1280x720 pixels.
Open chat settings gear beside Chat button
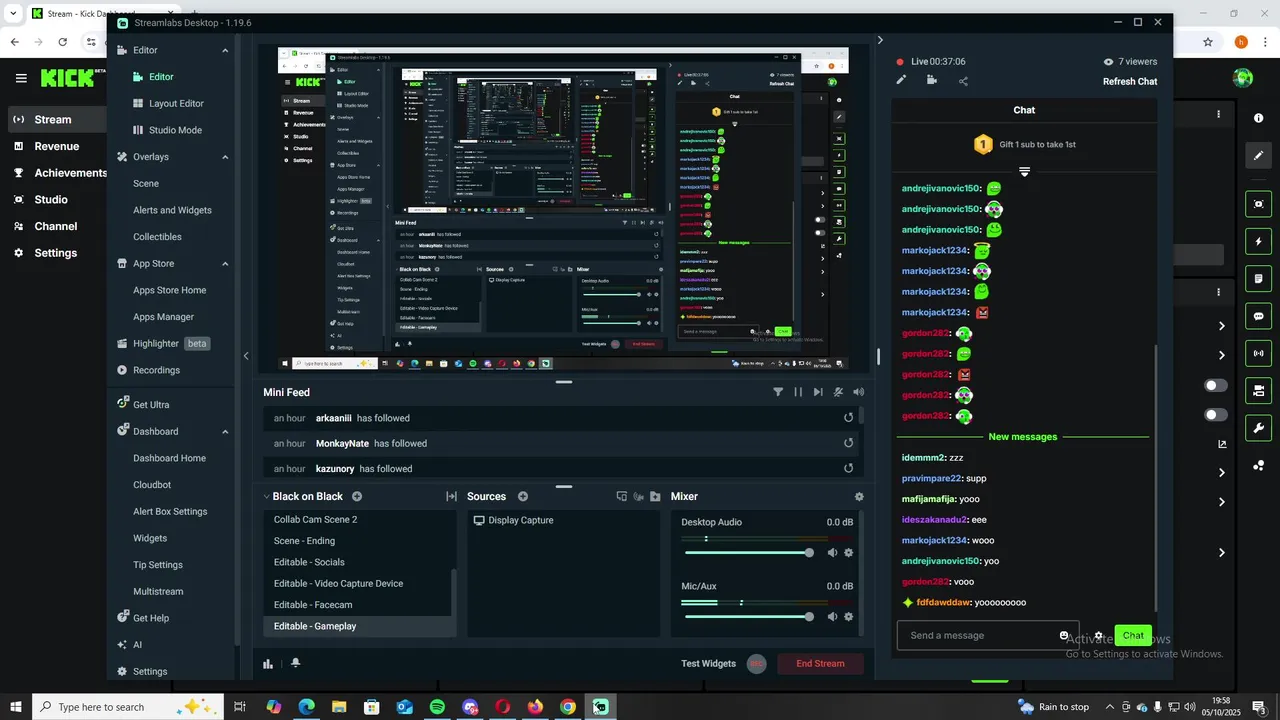[1098, 635]
